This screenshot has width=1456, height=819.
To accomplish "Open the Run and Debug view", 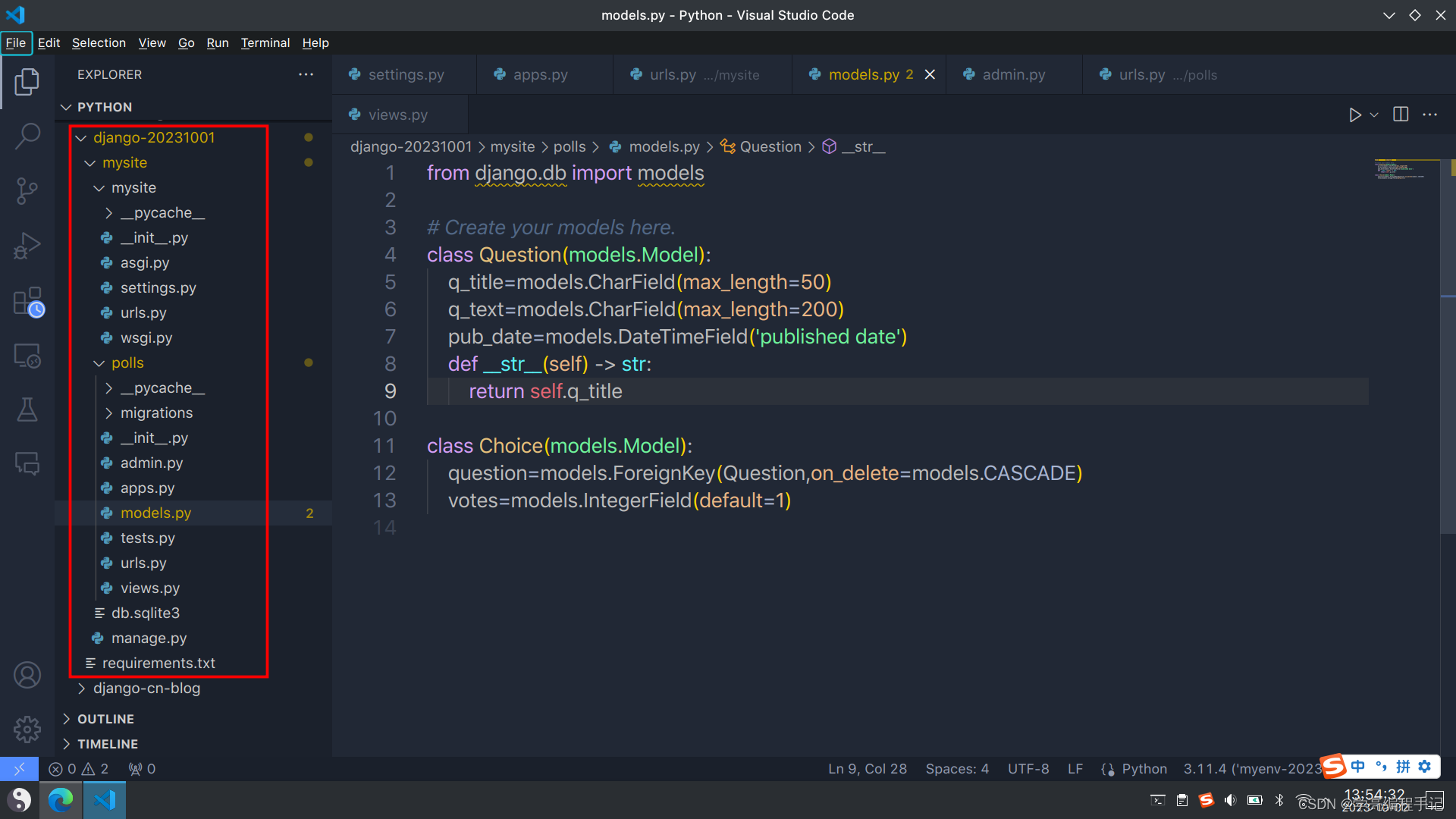I will (27, 246).
